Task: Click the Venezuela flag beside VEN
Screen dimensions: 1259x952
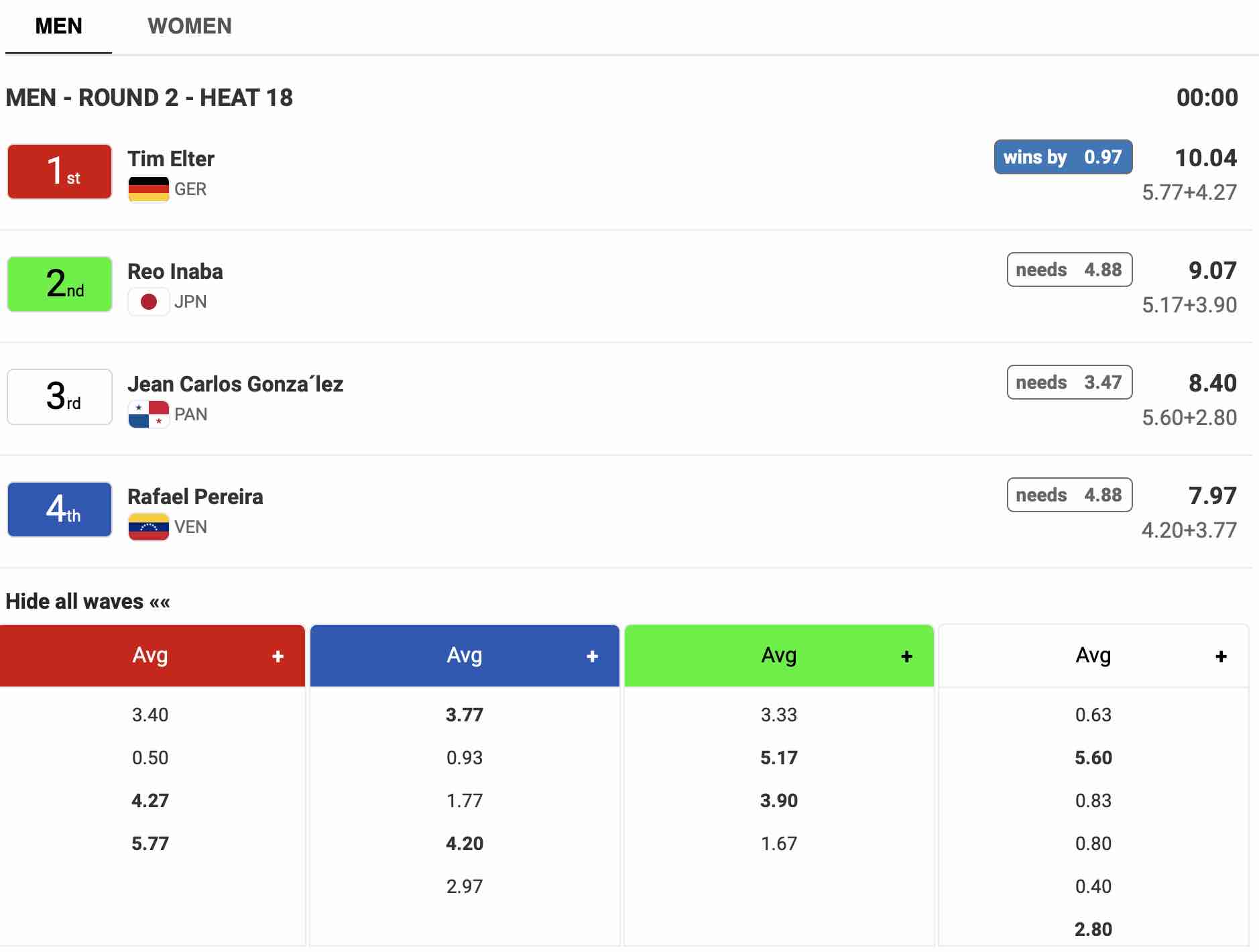Action: coord(148,527)
